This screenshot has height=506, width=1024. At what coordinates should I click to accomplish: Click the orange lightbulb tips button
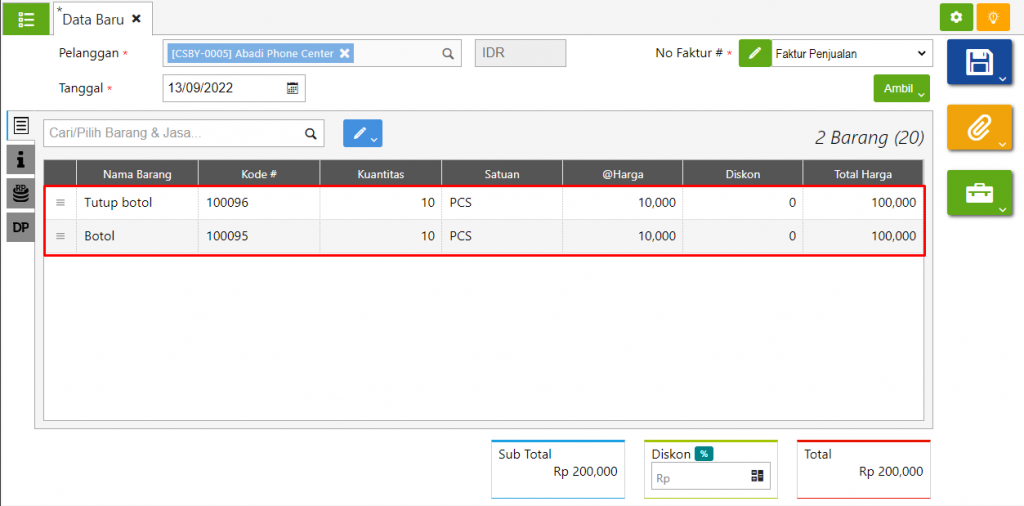pos(993,18)
